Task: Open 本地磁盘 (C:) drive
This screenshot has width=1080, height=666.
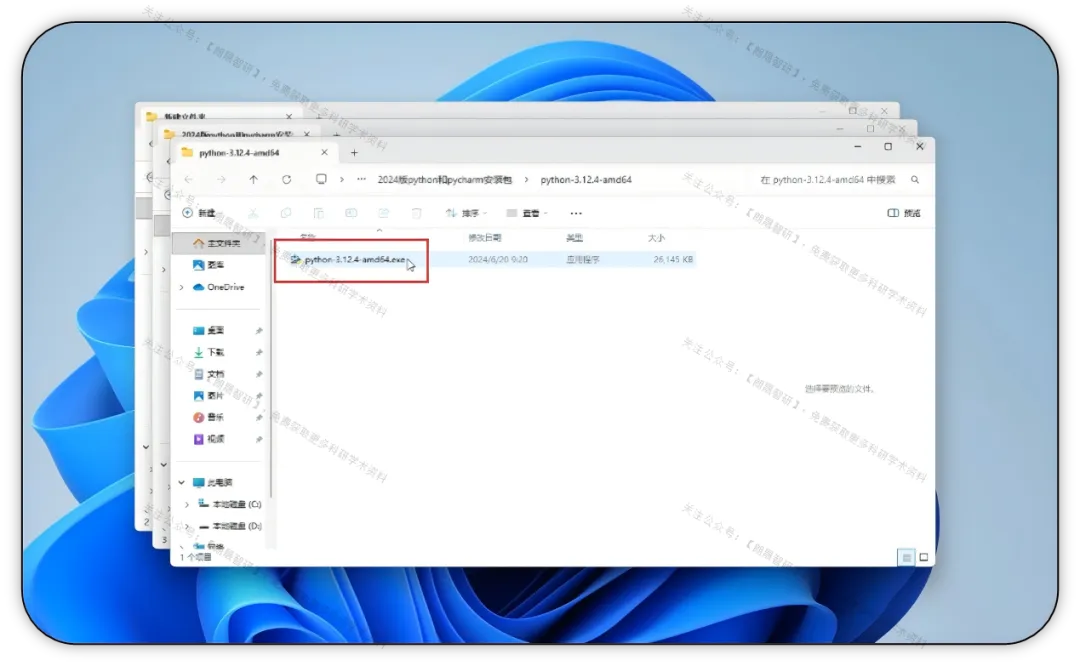Action: coord(230,504)
